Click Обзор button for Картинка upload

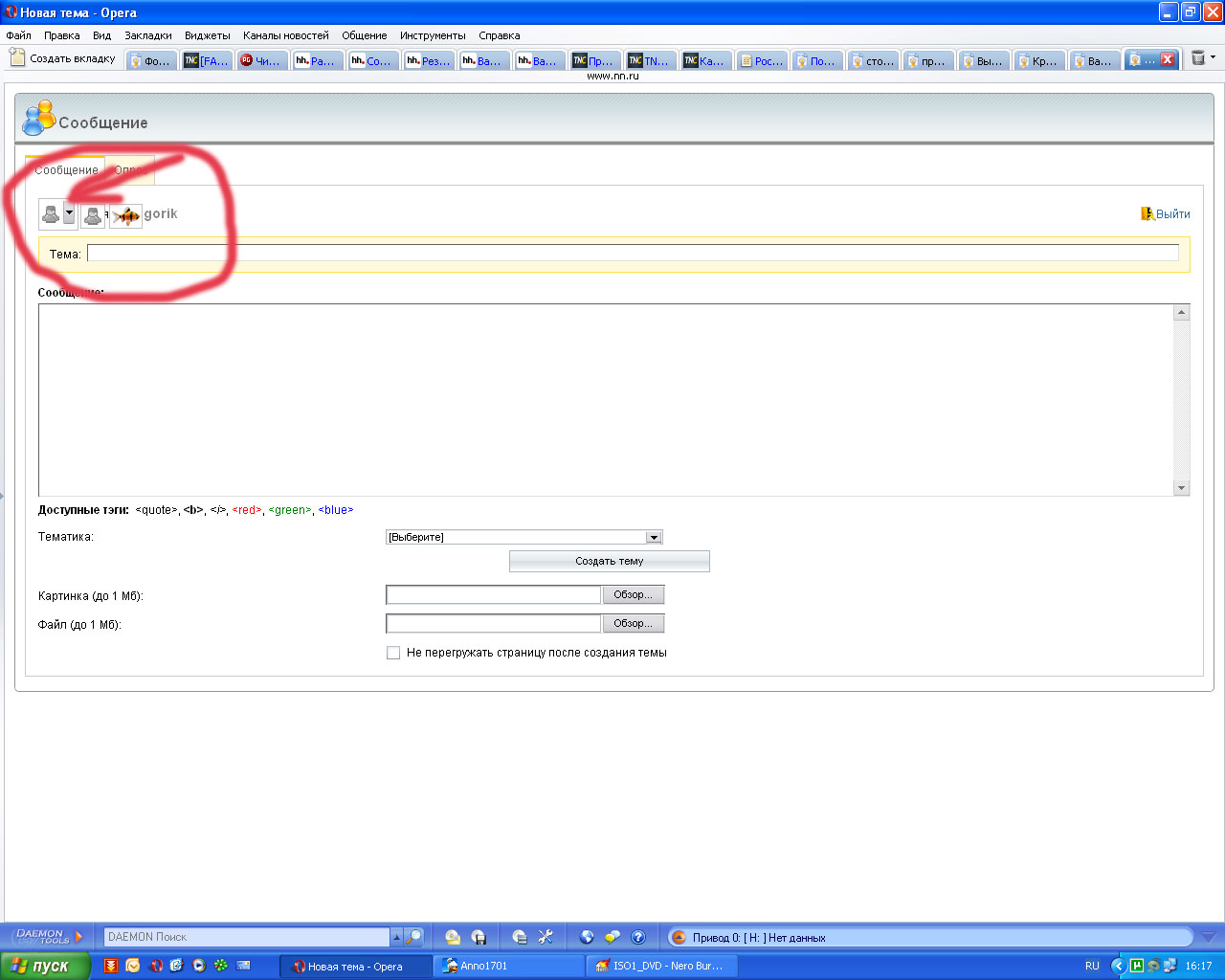(x=633, y=595)
